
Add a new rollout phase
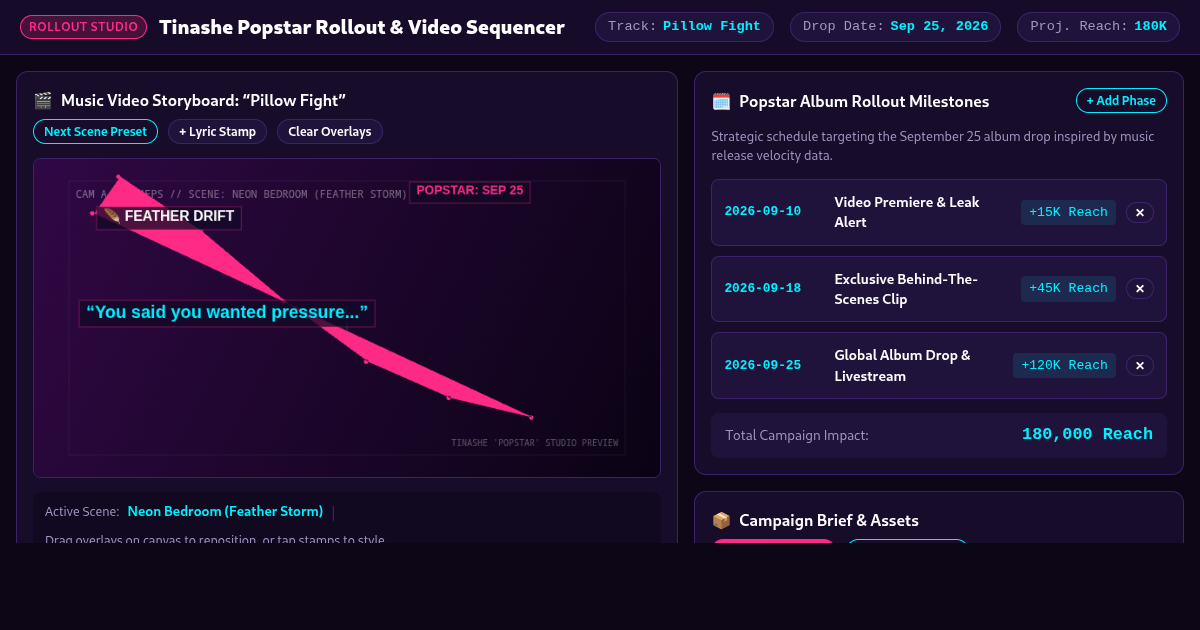(x=1121, y=100)
